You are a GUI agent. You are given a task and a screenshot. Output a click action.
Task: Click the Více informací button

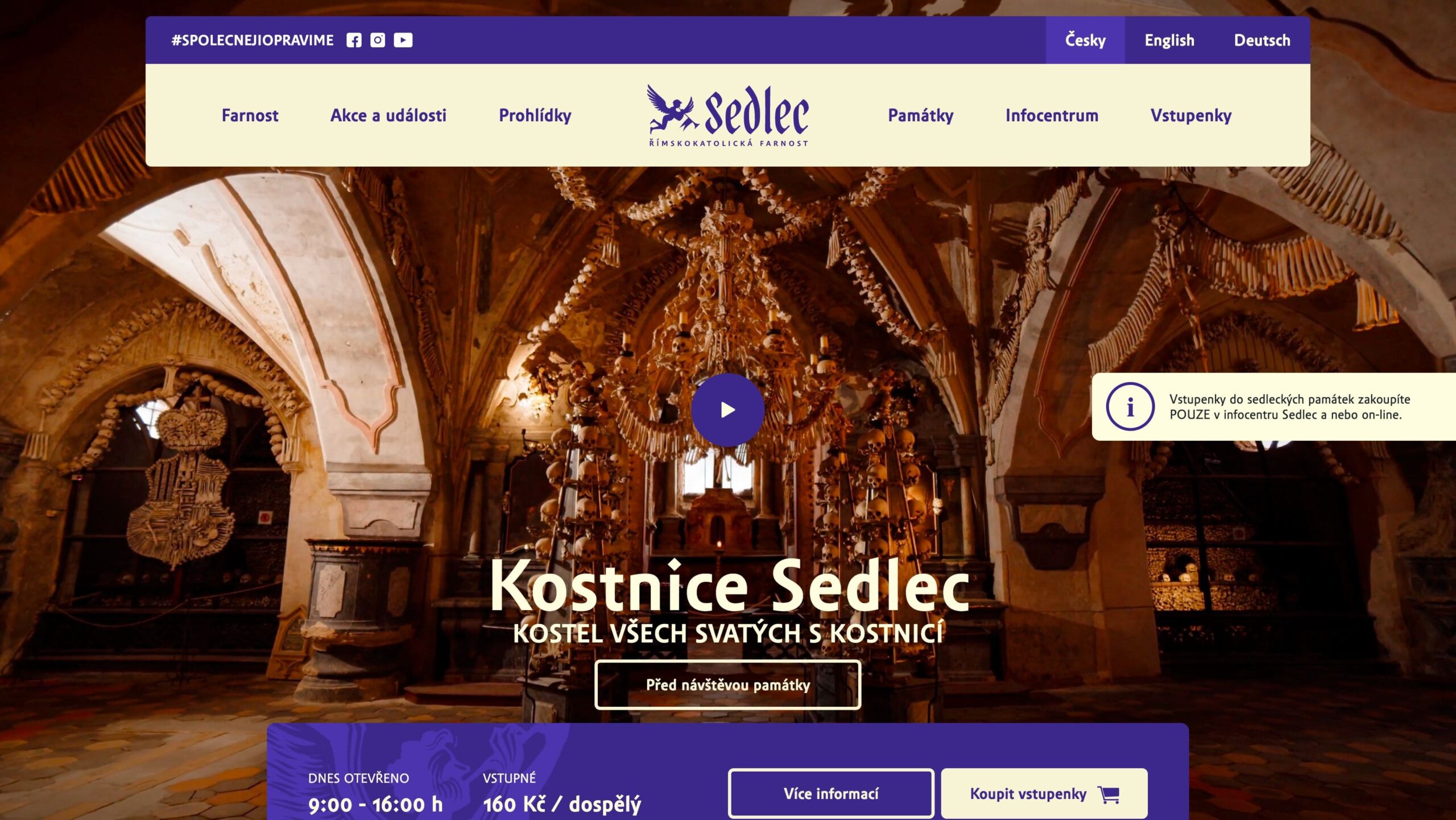click(x=831, y=794)
